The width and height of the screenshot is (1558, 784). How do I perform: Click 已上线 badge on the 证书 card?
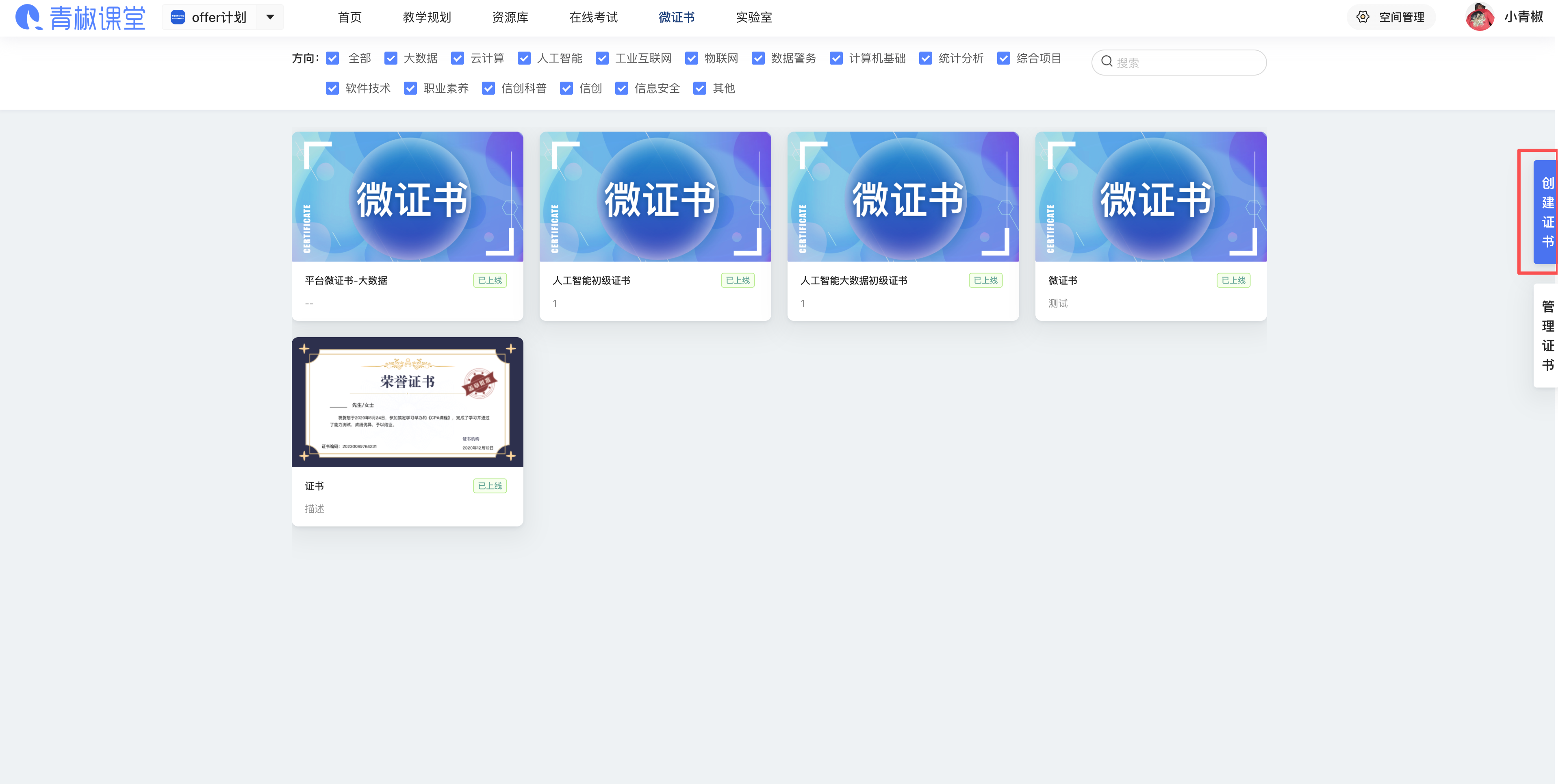click(489, 486)
